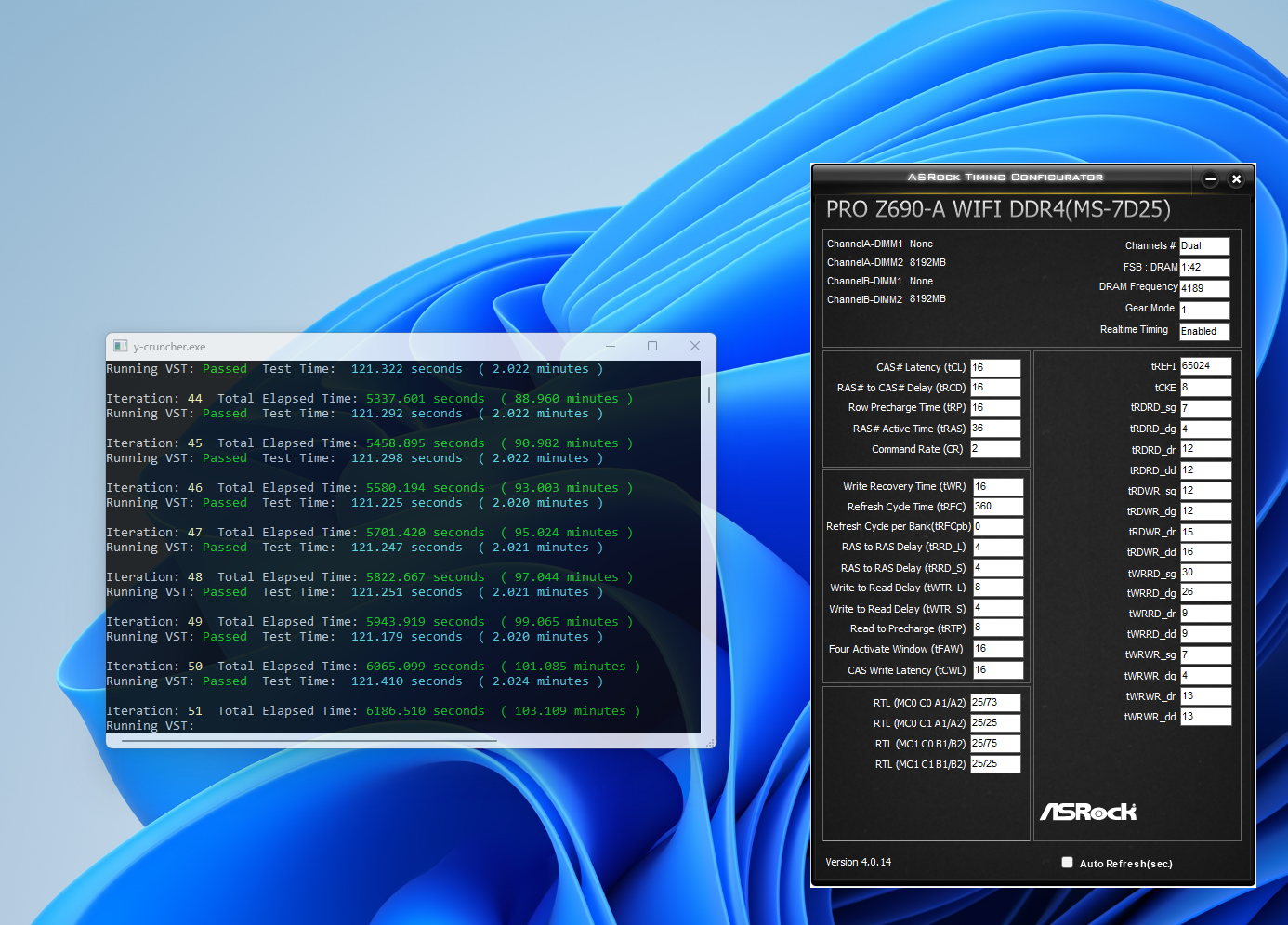Click the tRDRD_dr field
Viewport: 1288px width, 925px height.
pos(1206,450)
